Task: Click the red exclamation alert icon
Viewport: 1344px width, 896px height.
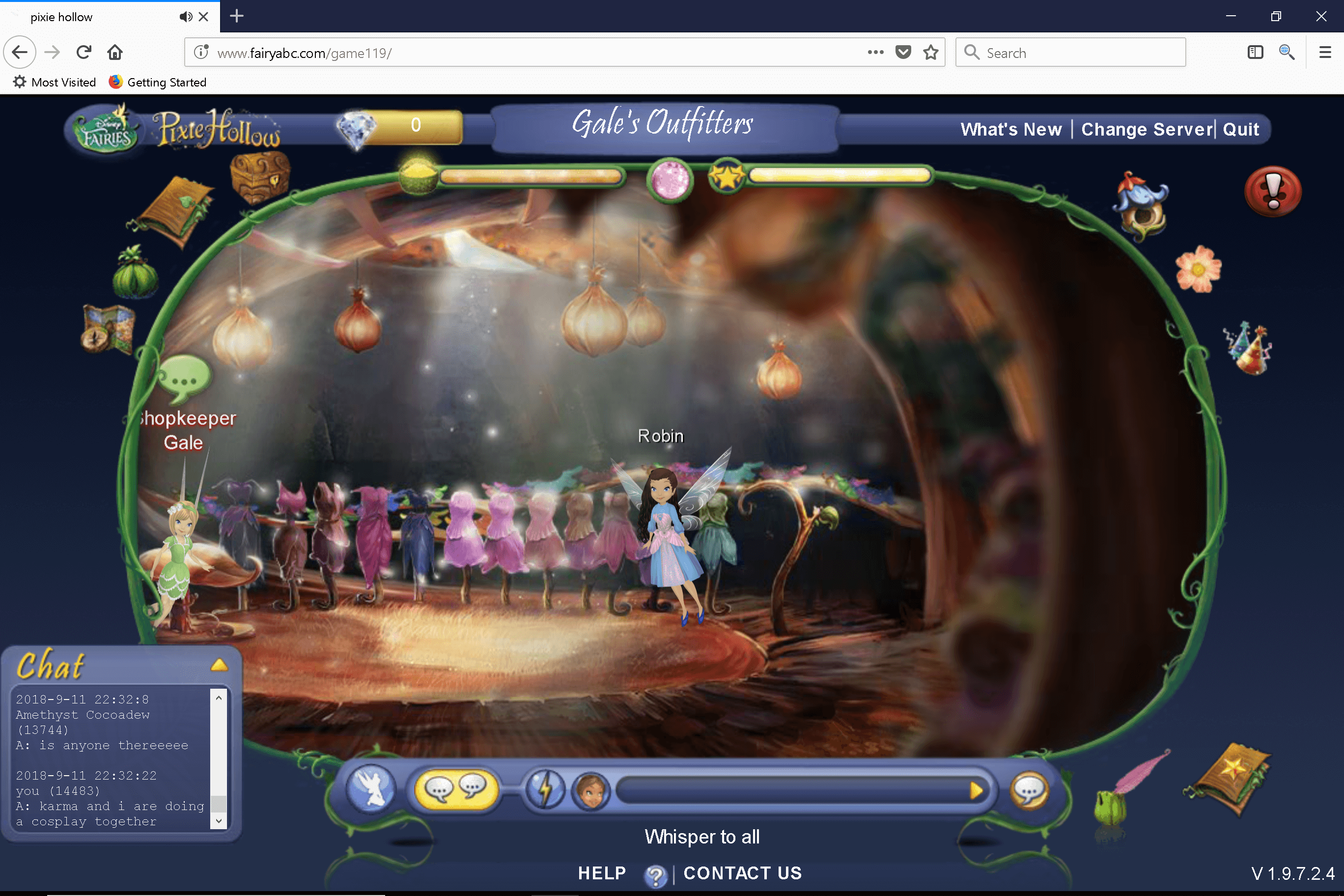Action: [x=1273, y=192]
